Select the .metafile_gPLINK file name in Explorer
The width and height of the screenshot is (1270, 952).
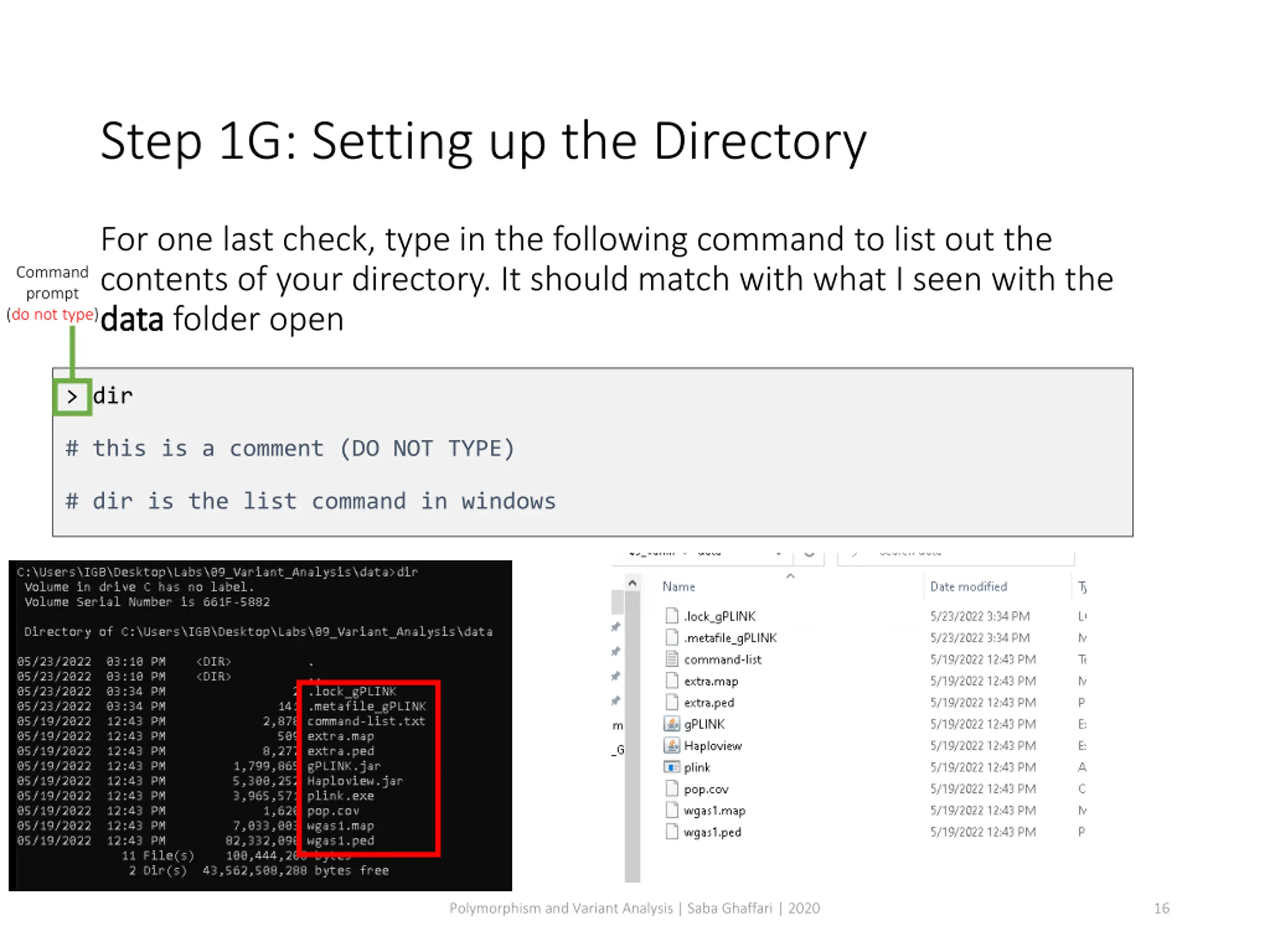click(730, 638)
